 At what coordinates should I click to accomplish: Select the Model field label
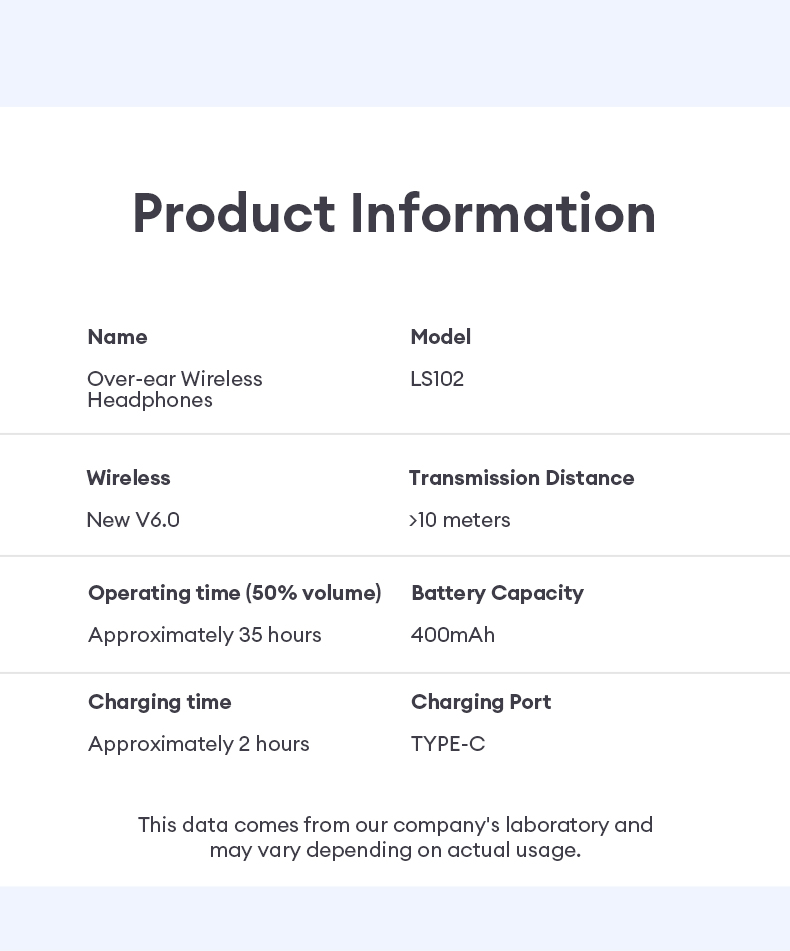[440, 337]
